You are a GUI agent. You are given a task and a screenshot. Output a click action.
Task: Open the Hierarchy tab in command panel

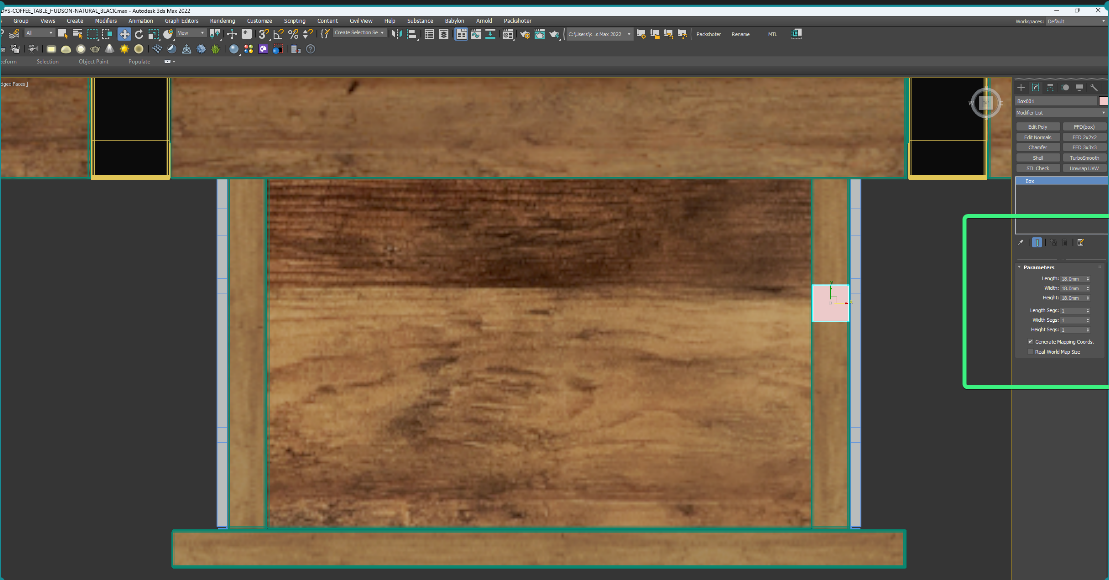(x=1051, y=88)
